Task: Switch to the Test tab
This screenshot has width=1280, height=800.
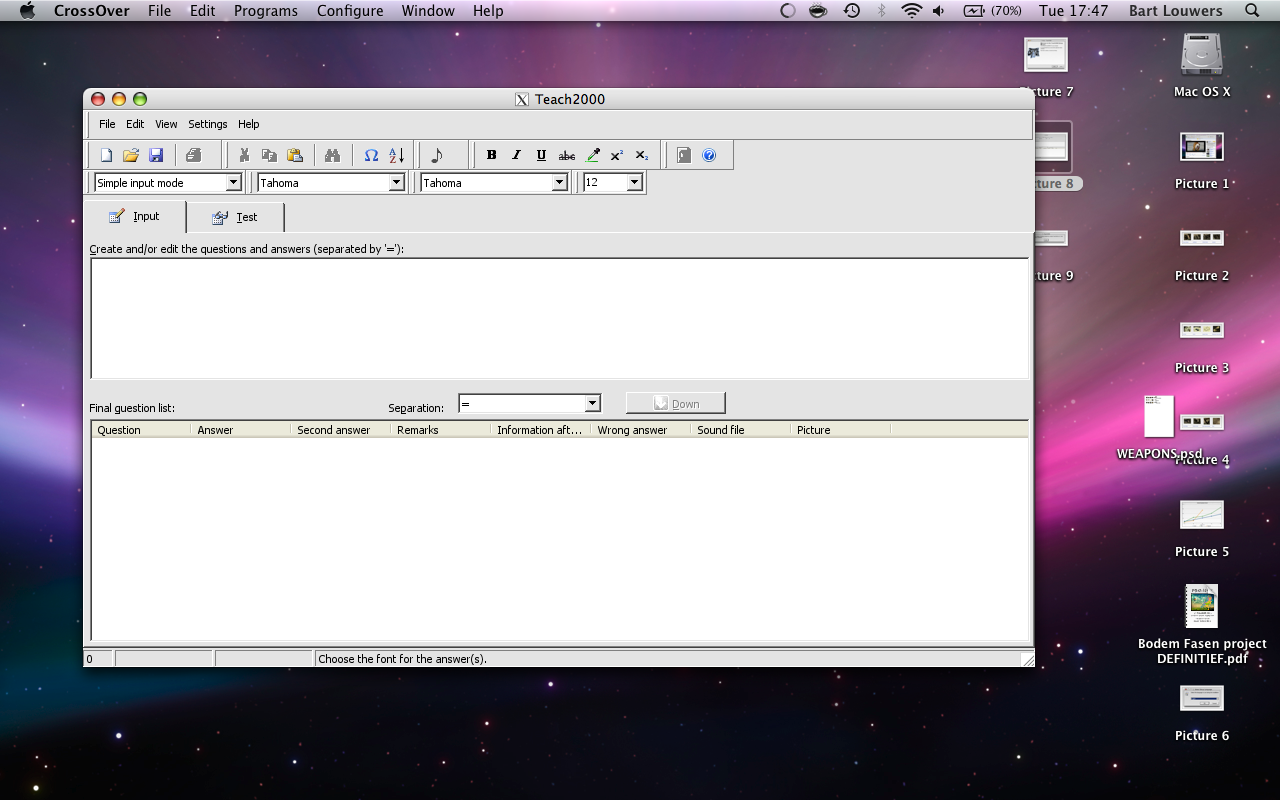Action: pos(235,216)
